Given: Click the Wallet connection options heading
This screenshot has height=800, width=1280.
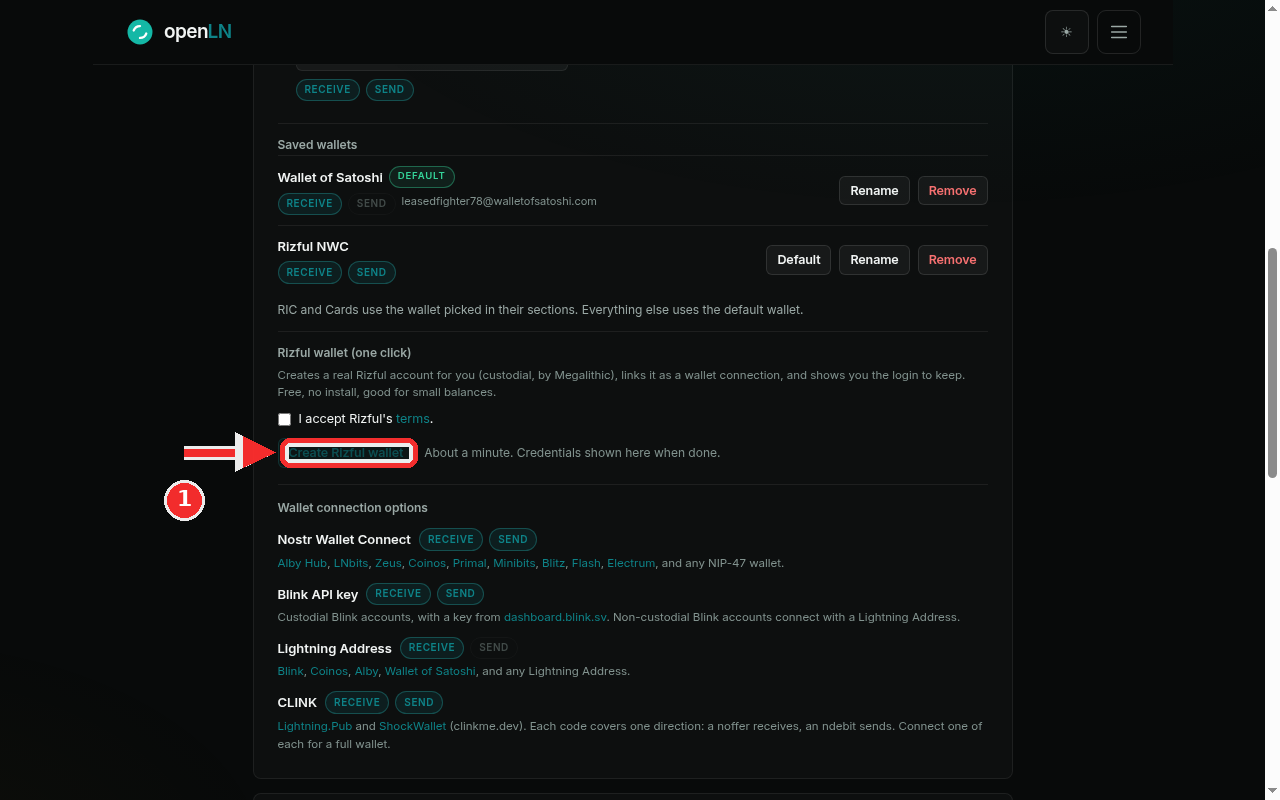Looking at the screenshot, I should [352, 508].
